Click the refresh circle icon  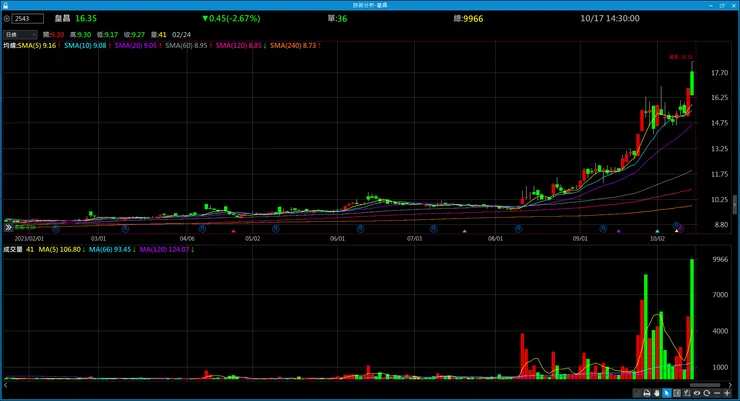(x=706, y=393)
